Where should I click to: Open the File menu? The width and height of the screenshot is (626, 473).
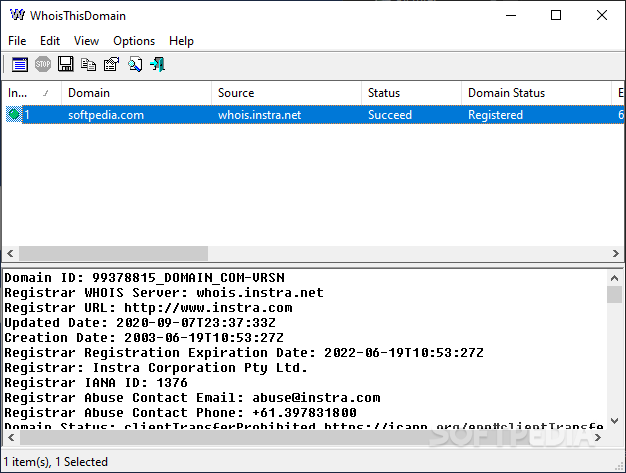click(17, 41)
